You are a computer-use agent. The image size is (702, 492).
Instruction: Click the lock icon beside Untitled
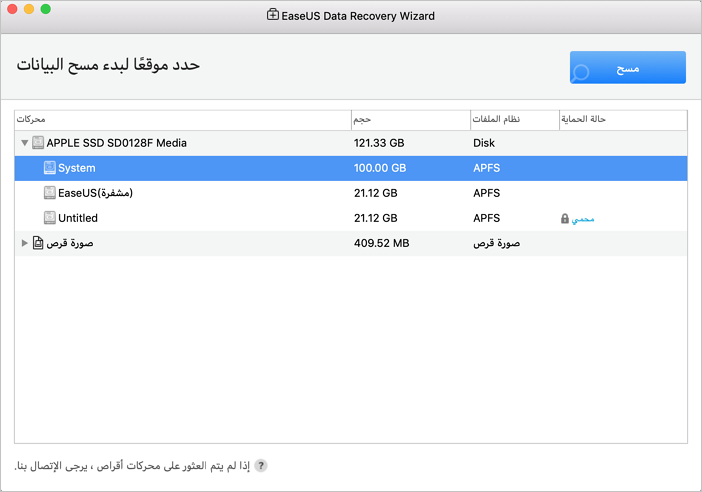point(565,218)
